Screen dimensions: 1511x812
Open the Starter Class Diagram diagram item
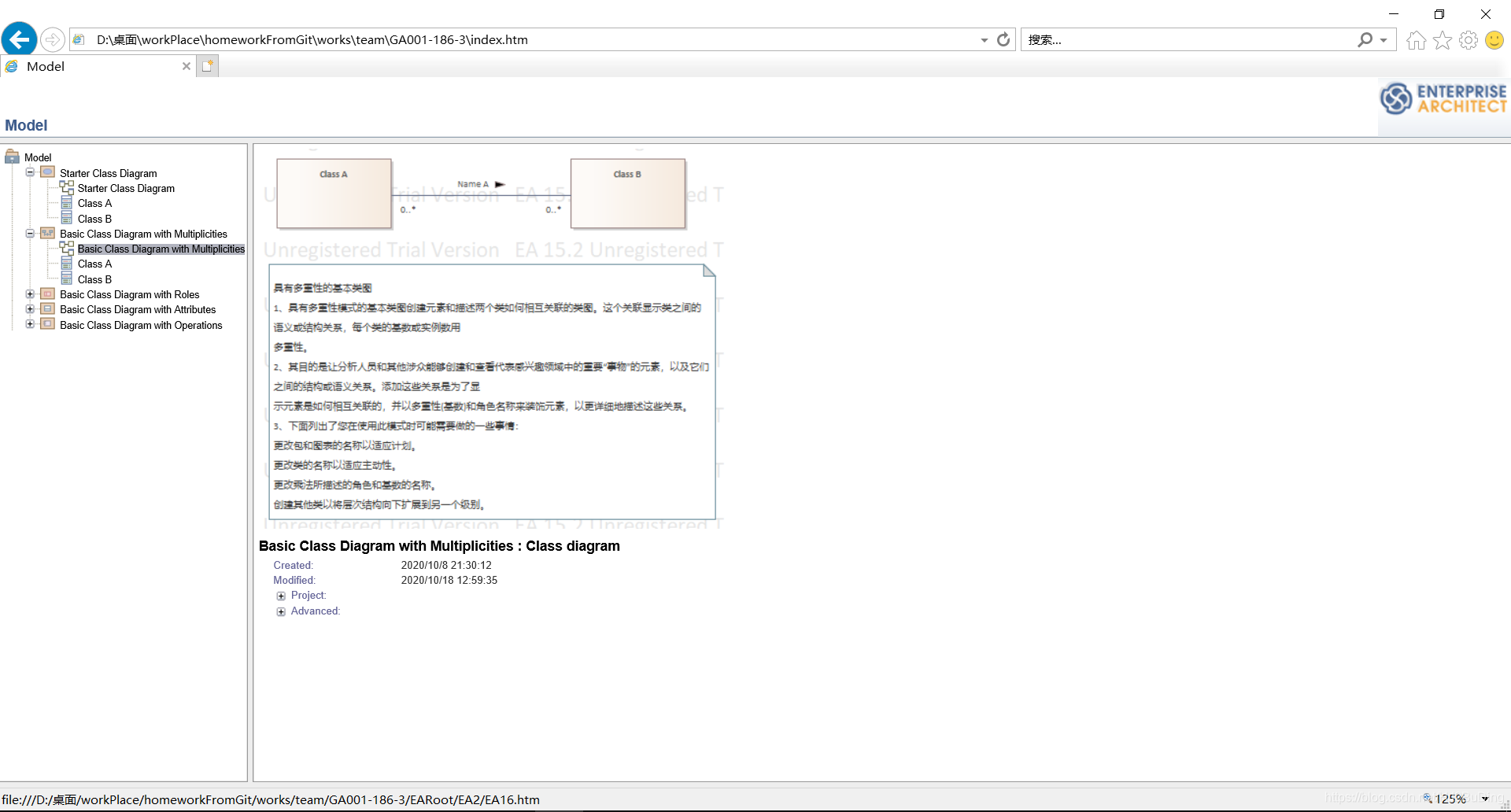[126, 188]
